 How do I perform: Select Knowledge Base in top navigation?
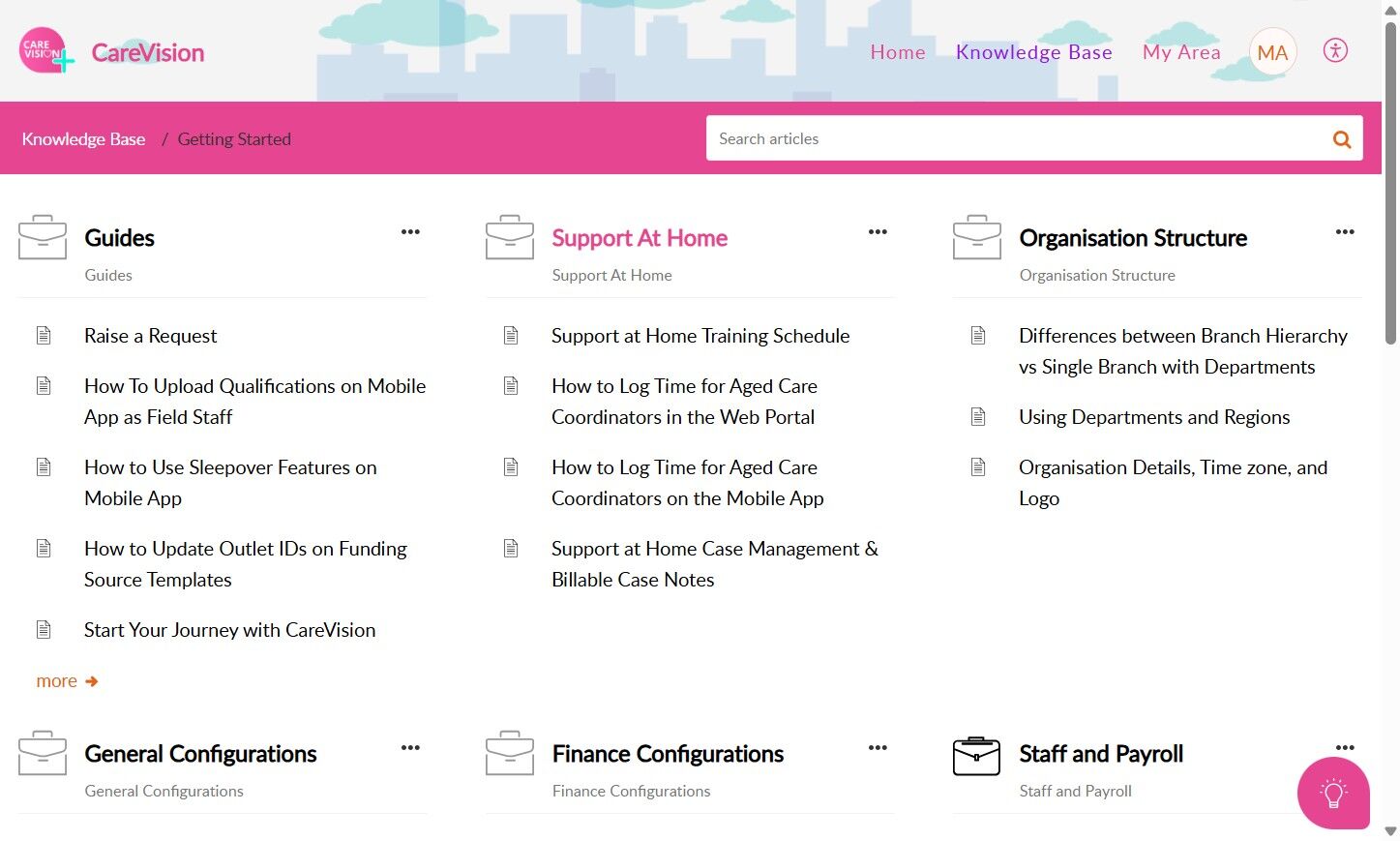[1034, 52]
